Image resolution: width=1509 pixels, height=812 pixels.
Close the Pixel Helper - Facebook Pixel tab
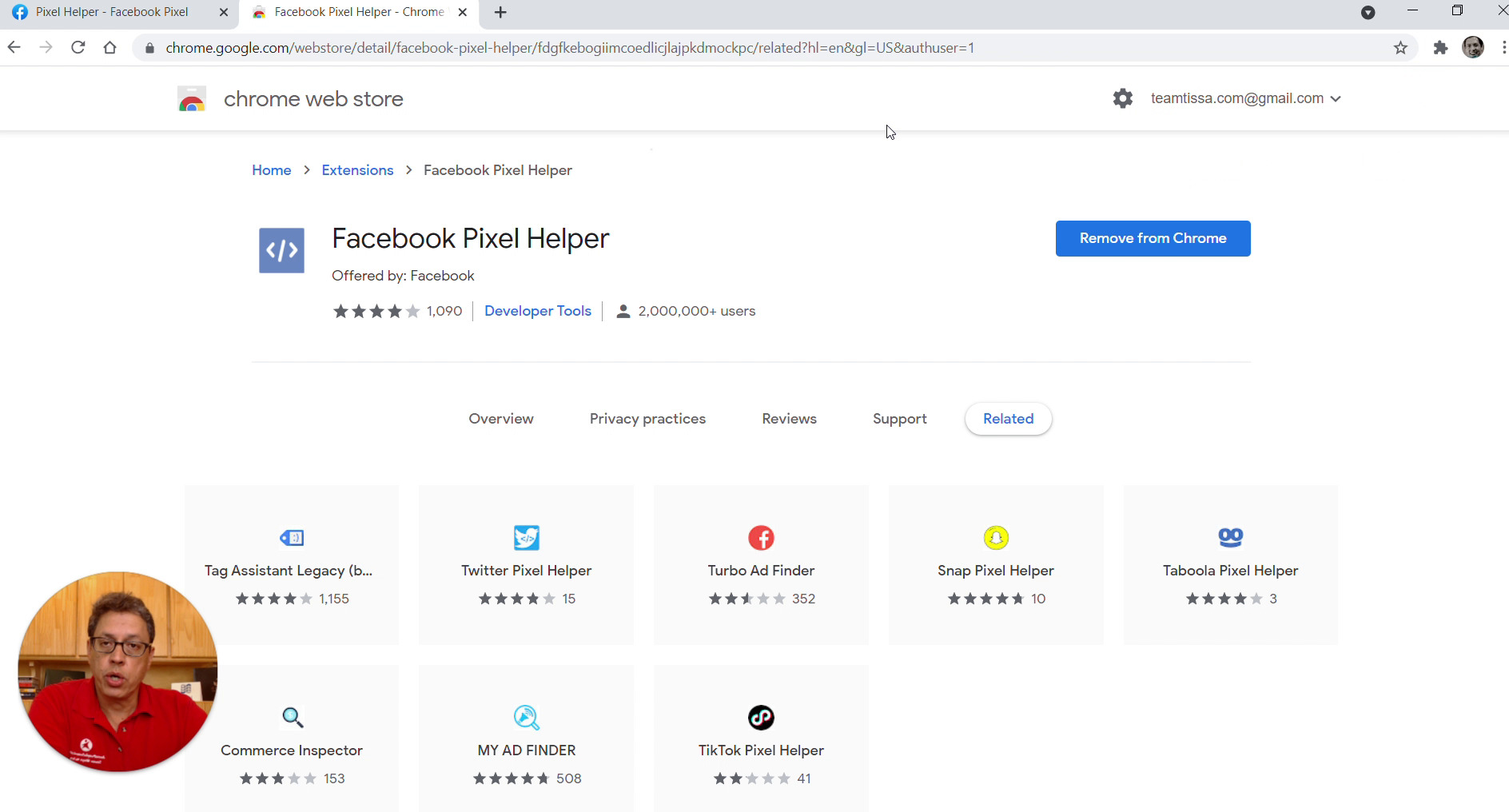[224, 12]
